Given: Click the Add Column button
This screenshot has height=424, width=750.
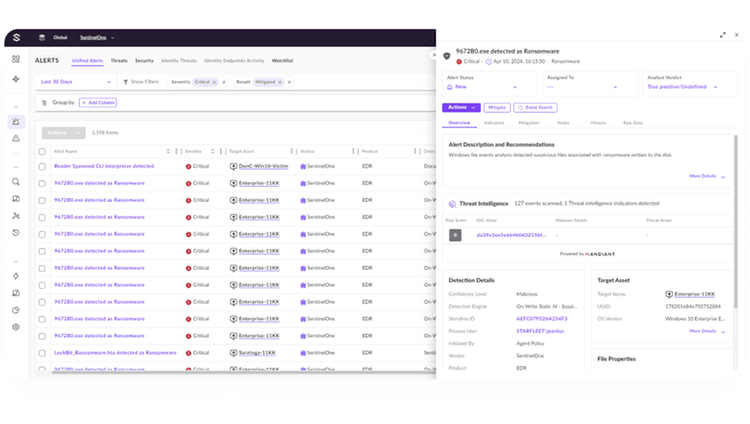Looking at the screenshot, I should tap(99, 103).
